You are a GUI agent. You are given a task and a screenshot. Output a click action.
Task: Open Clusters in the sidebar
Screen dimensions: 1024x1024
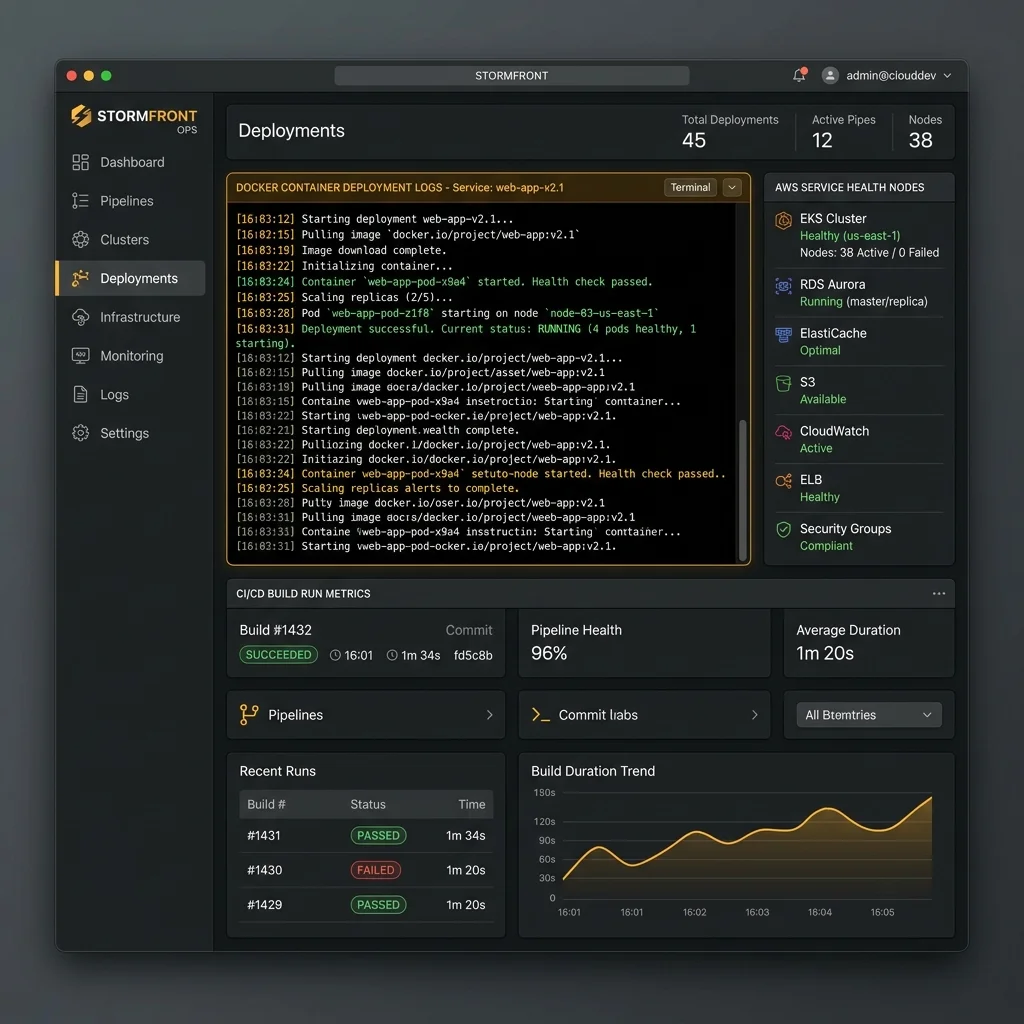coord(131,240)
